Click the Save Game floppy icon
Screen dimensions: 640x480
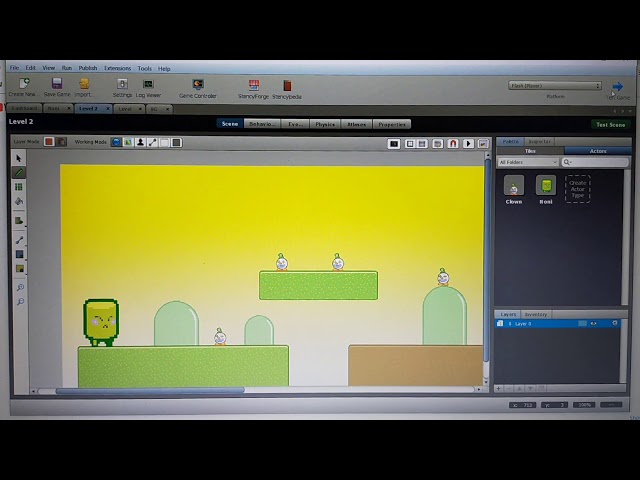[57, 84]
